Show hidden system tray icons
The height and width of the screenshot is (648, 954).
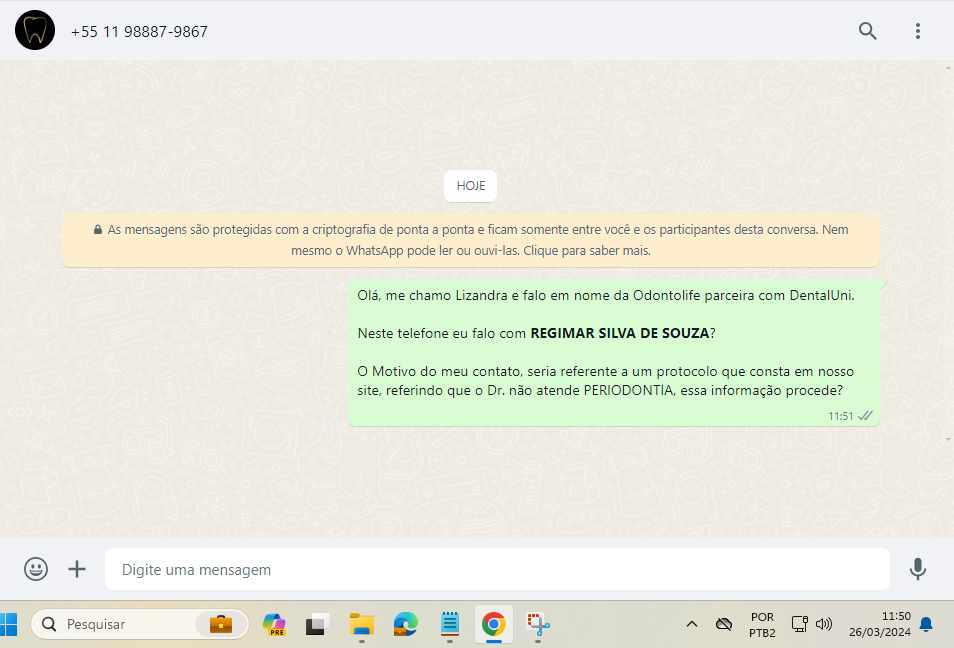[x=692, y=624]
